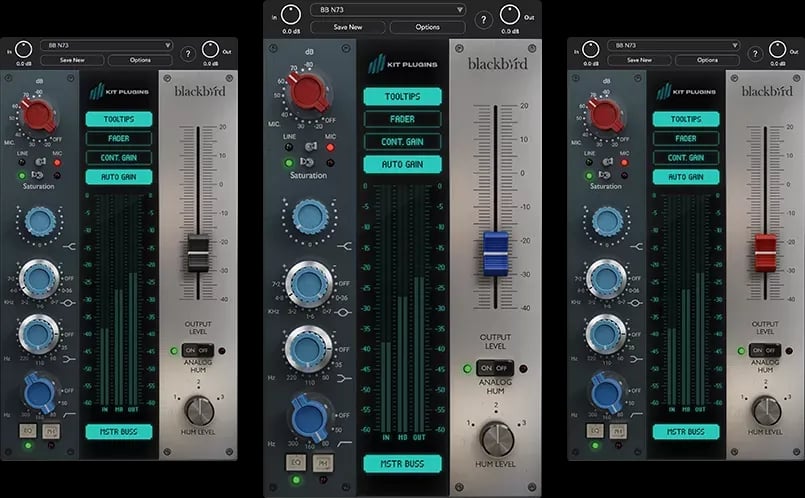Click the level meter display, center plugin
The height and width of the screenshot is (498, 805).
coord(402,313)
